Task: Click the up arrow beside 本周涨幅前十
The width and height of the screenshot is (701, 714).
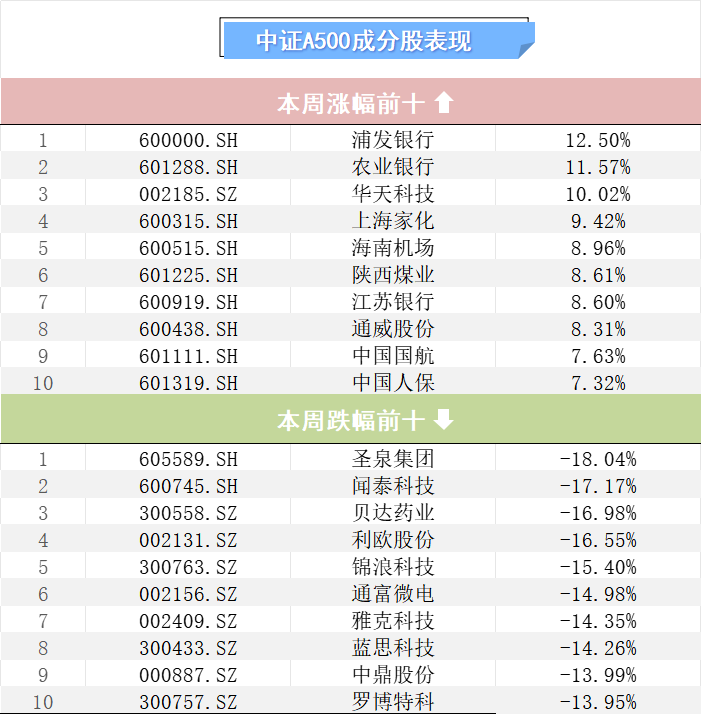Action: tap(444, 103)
